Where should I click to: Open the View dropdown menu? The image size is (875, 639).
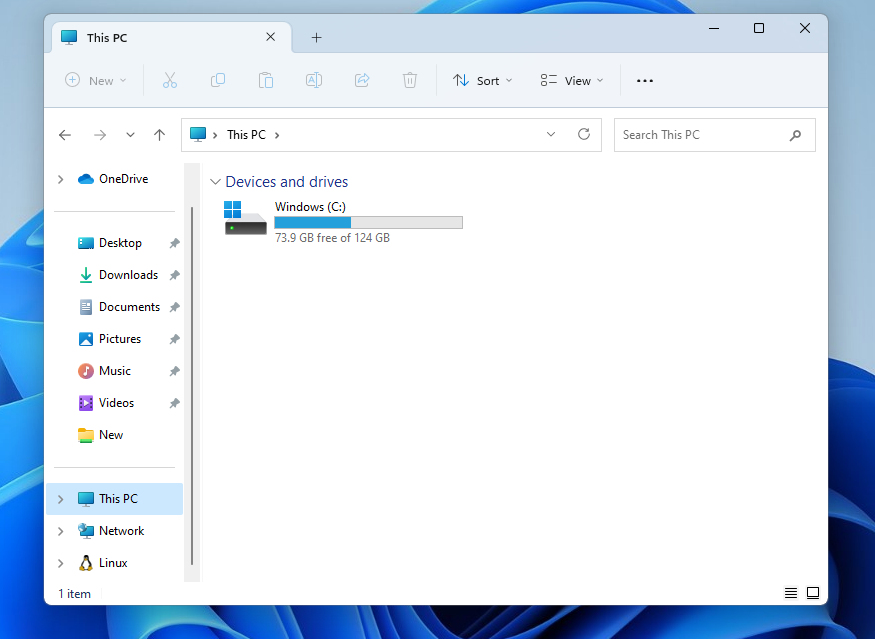coord(572,80)
